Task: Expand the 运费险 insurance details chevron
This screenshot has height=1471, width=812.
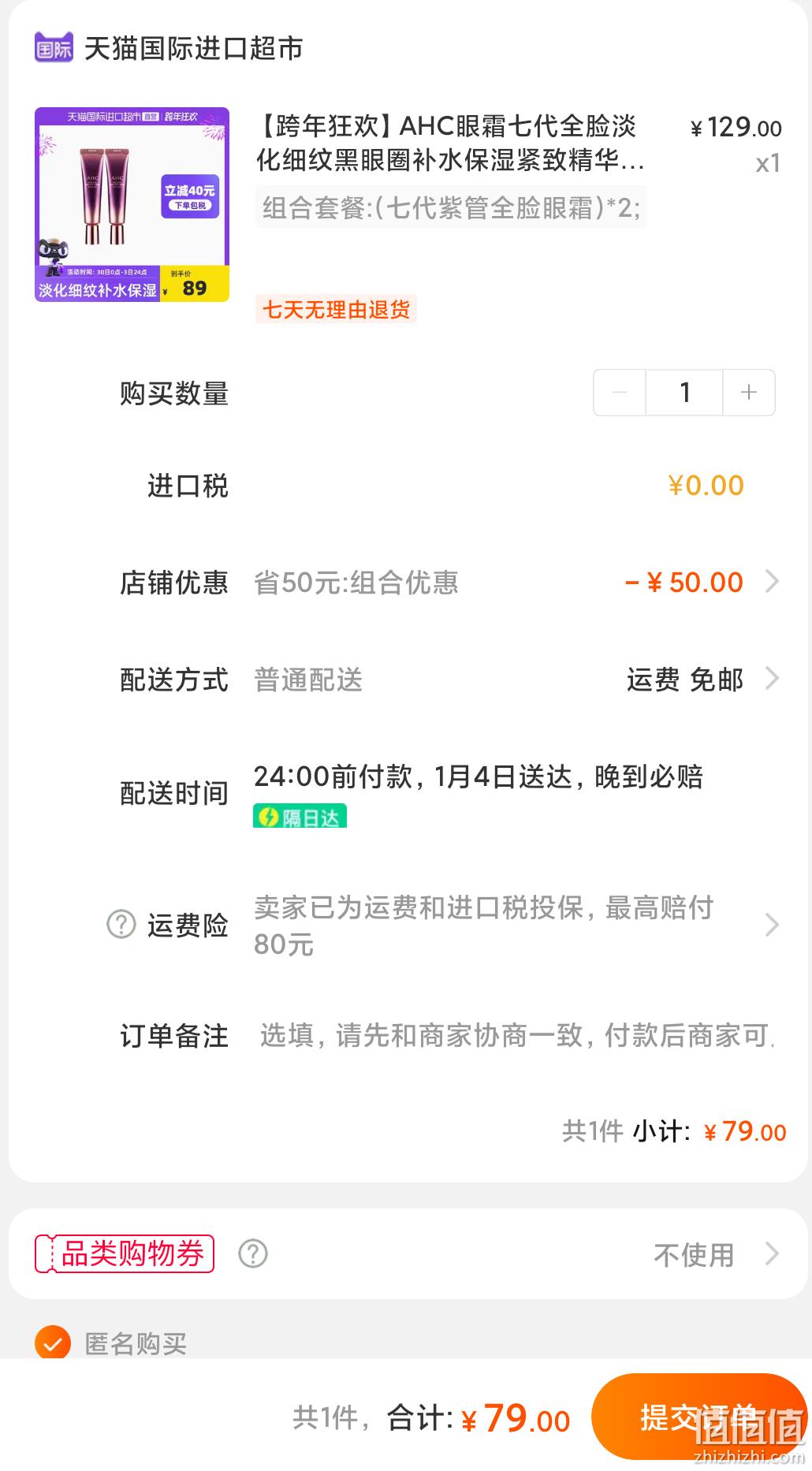Action: pyautogui.click(x=773, y=925)
